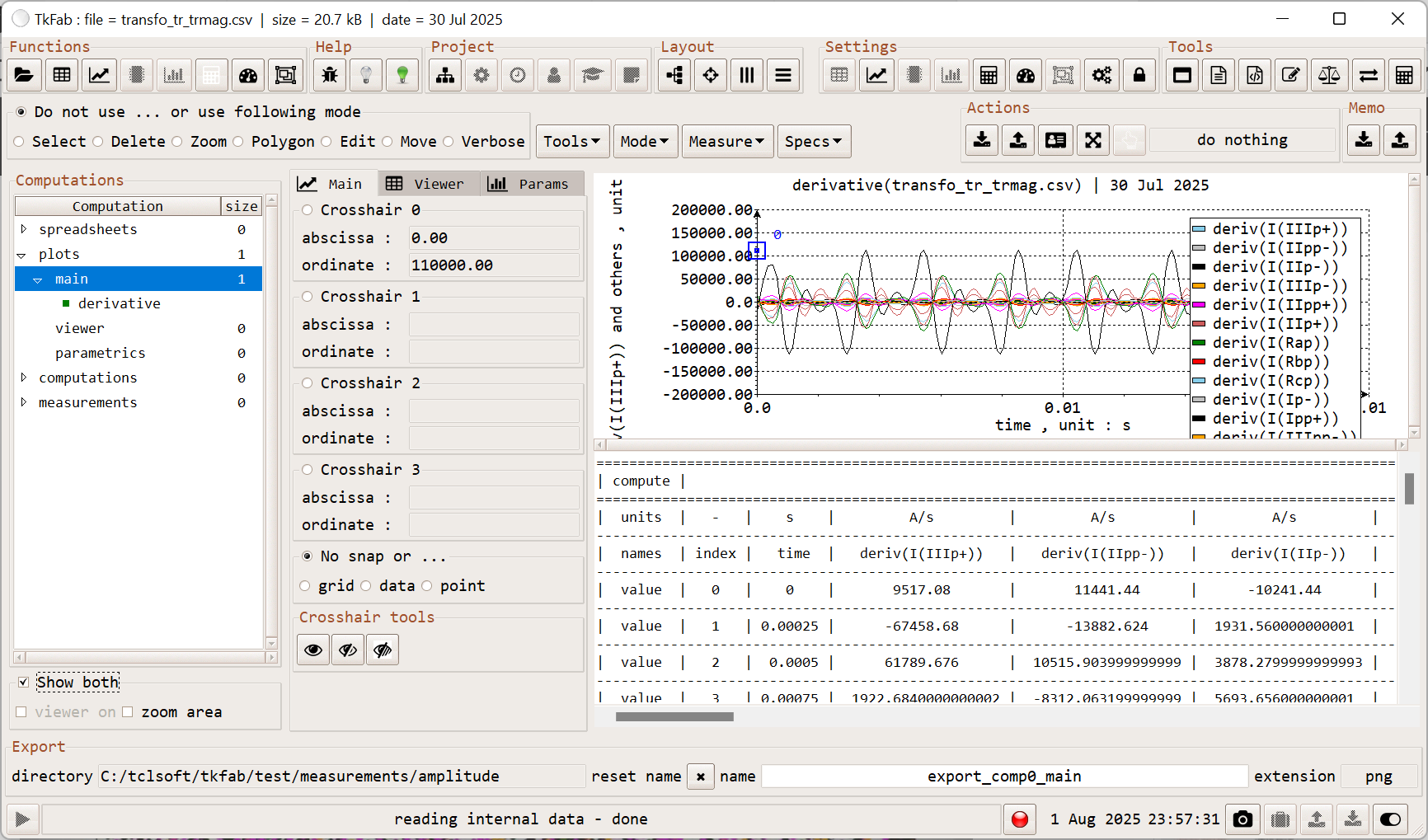Viewport: 1428px width, 840px height.
Task: Select the Zoom radio button mode
Action: coord(177,142)
